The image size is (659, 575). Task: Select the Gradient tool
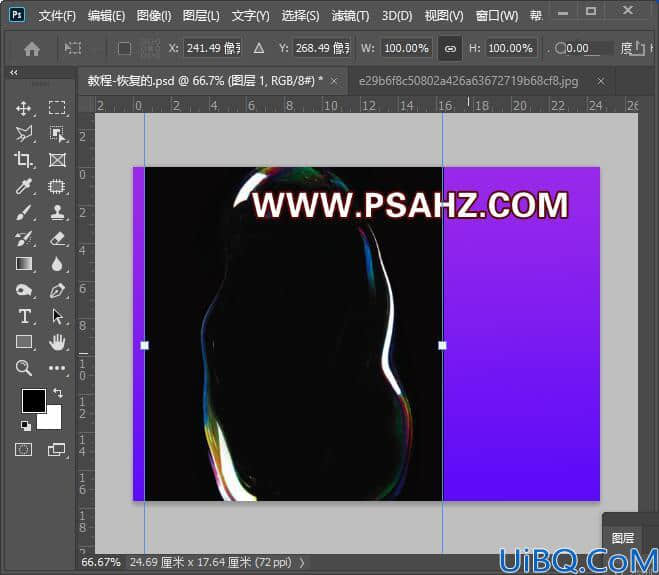[x=24, y=264]
